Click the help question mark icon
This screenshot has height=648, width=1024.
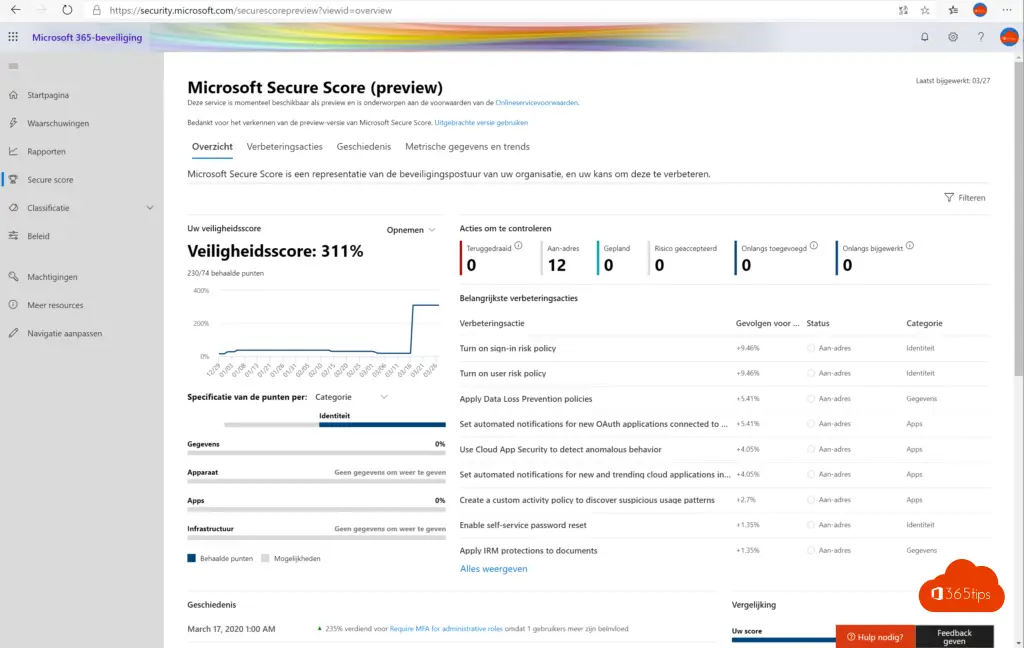coord(980,37)
